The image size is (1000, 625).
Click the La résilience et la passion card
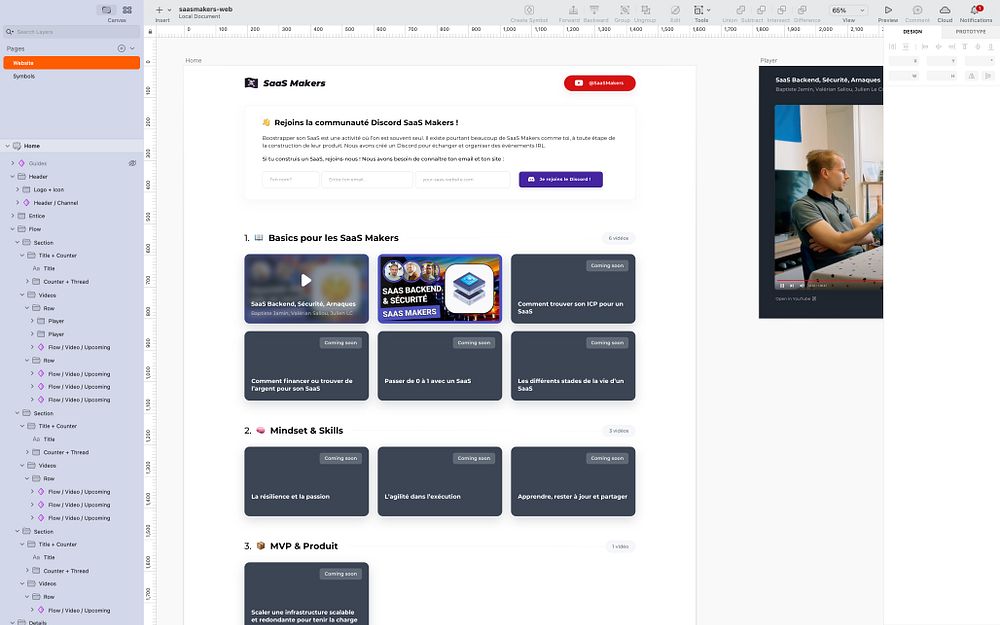tap(306, 481)
